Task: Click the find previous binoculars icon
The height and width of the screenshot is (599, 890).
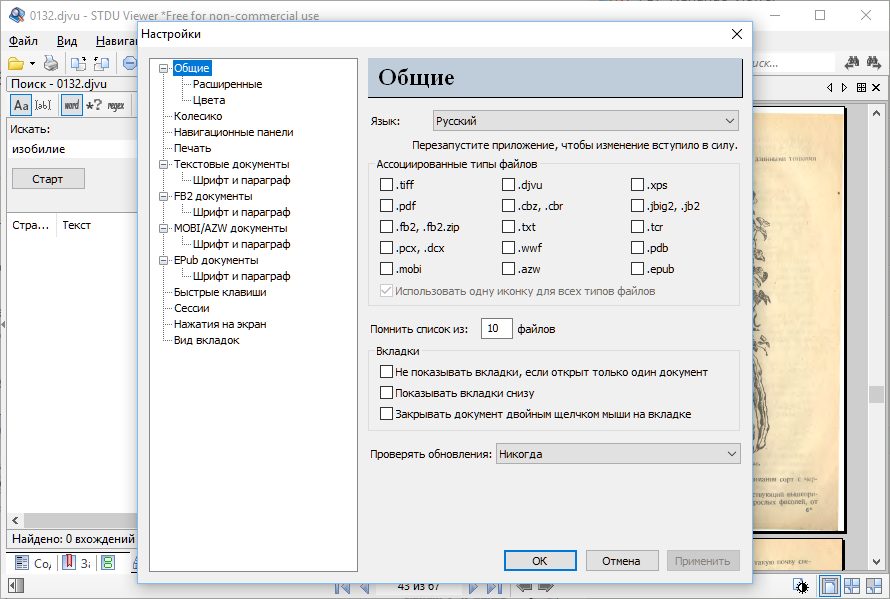Action: click(853, 63)
